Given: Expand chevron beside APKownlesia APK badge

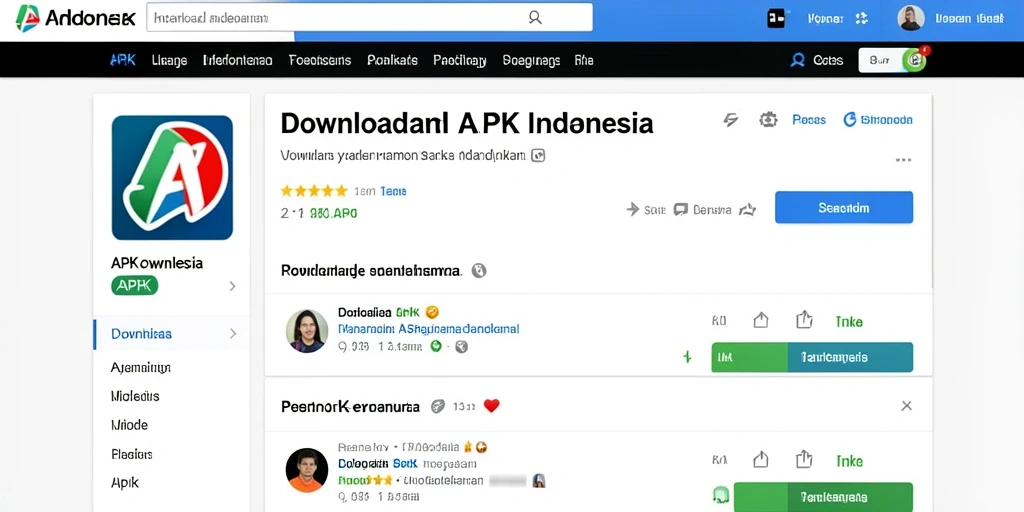Looking at the screenshot, I should click(232, 286).
